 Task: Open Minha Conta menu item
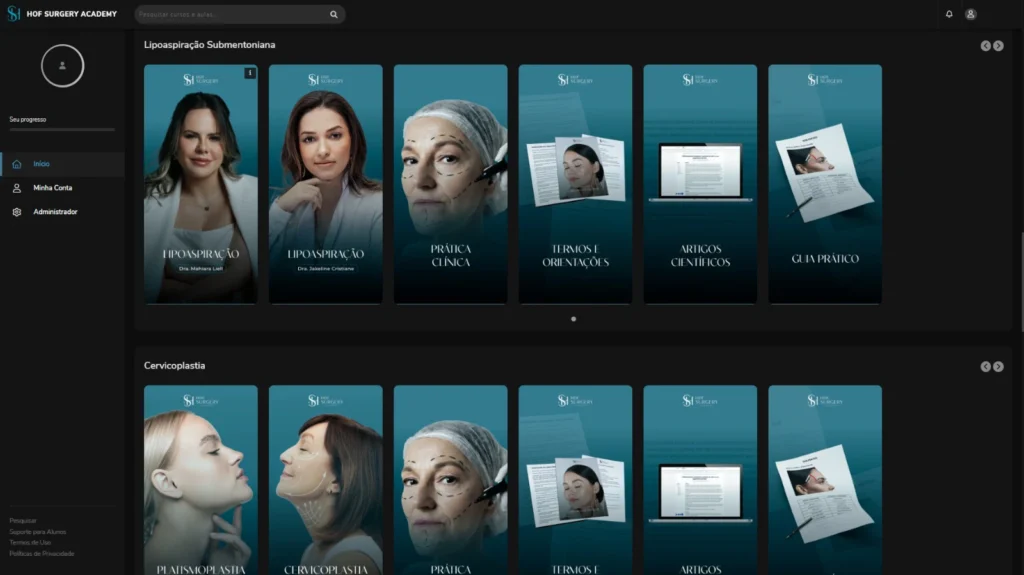click(62, 188)
